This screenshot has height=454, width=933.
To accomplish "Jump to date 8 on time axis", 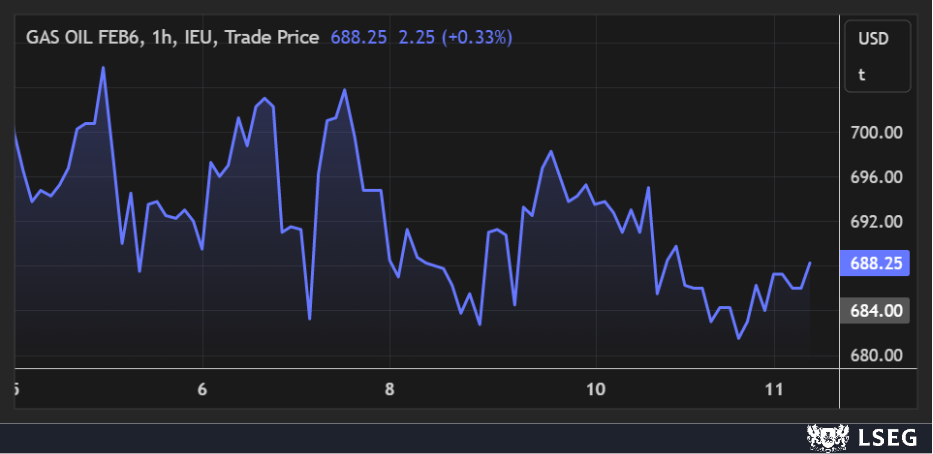I will click(x=390, y=389).
